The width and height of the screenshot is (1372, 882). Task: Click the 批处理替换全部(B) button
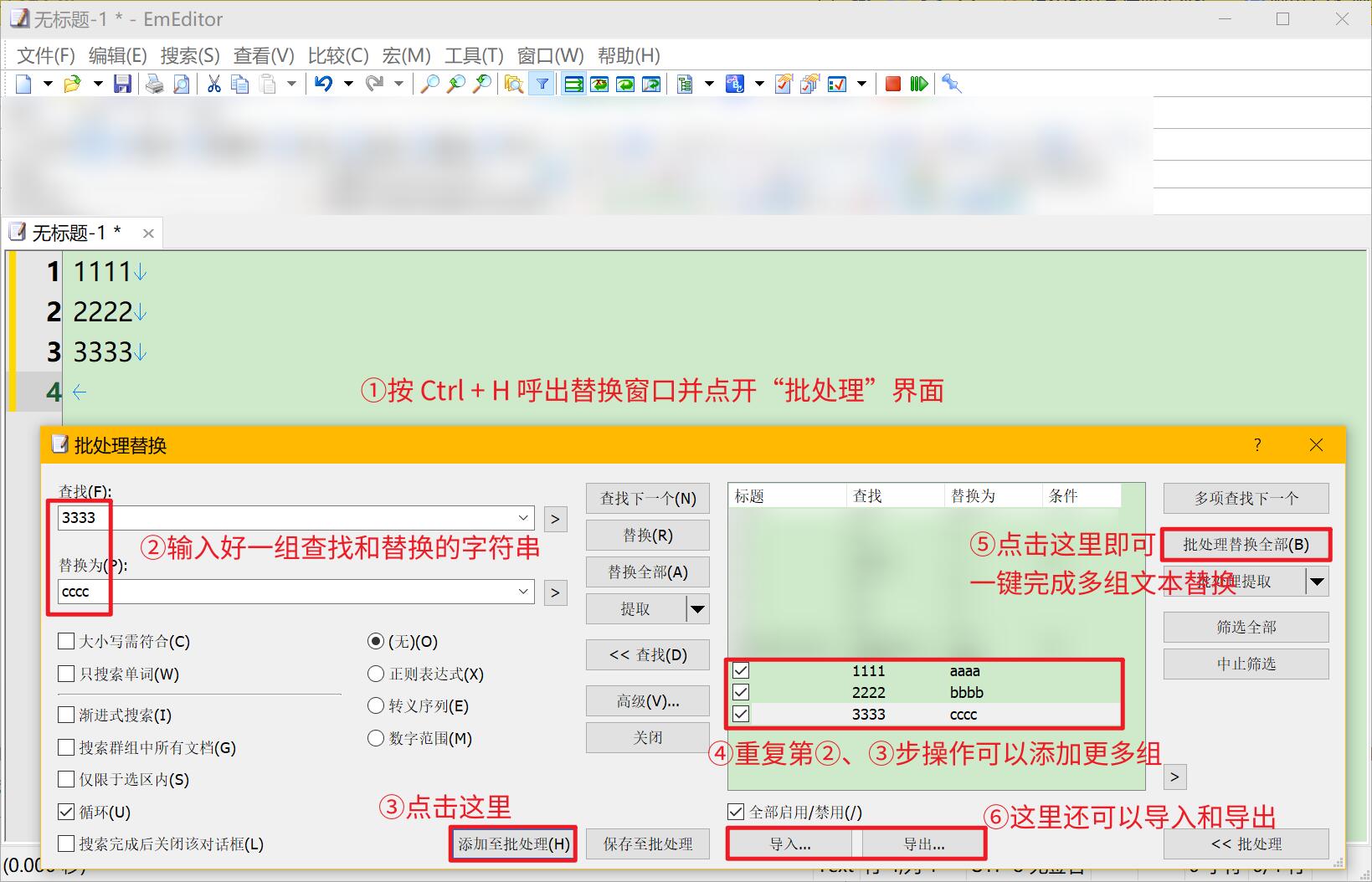1246,545
